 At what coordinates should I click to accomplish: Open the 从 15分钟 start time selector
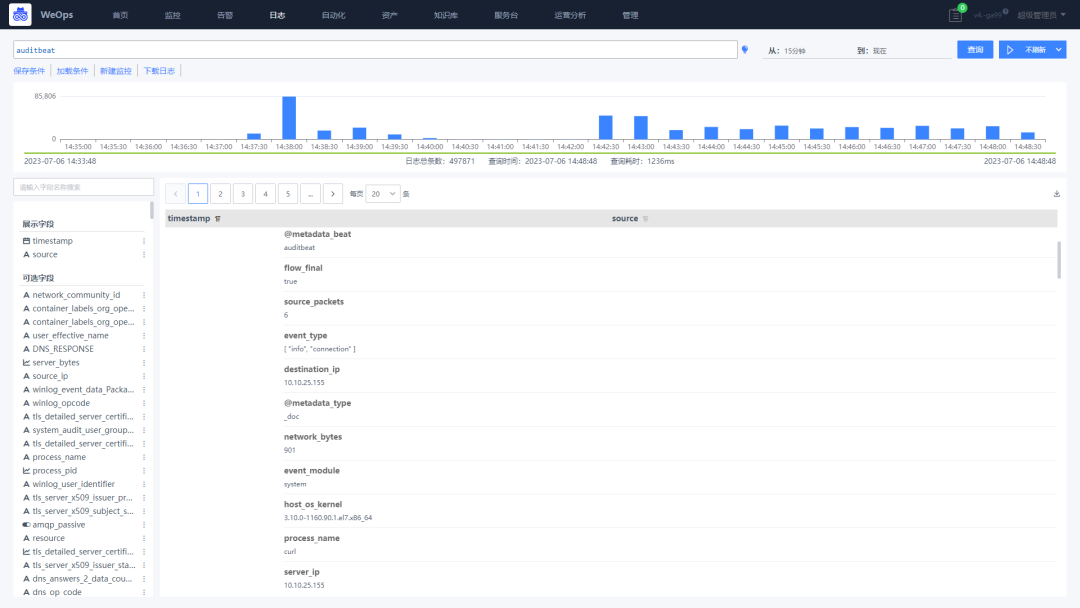click(807, 51)
